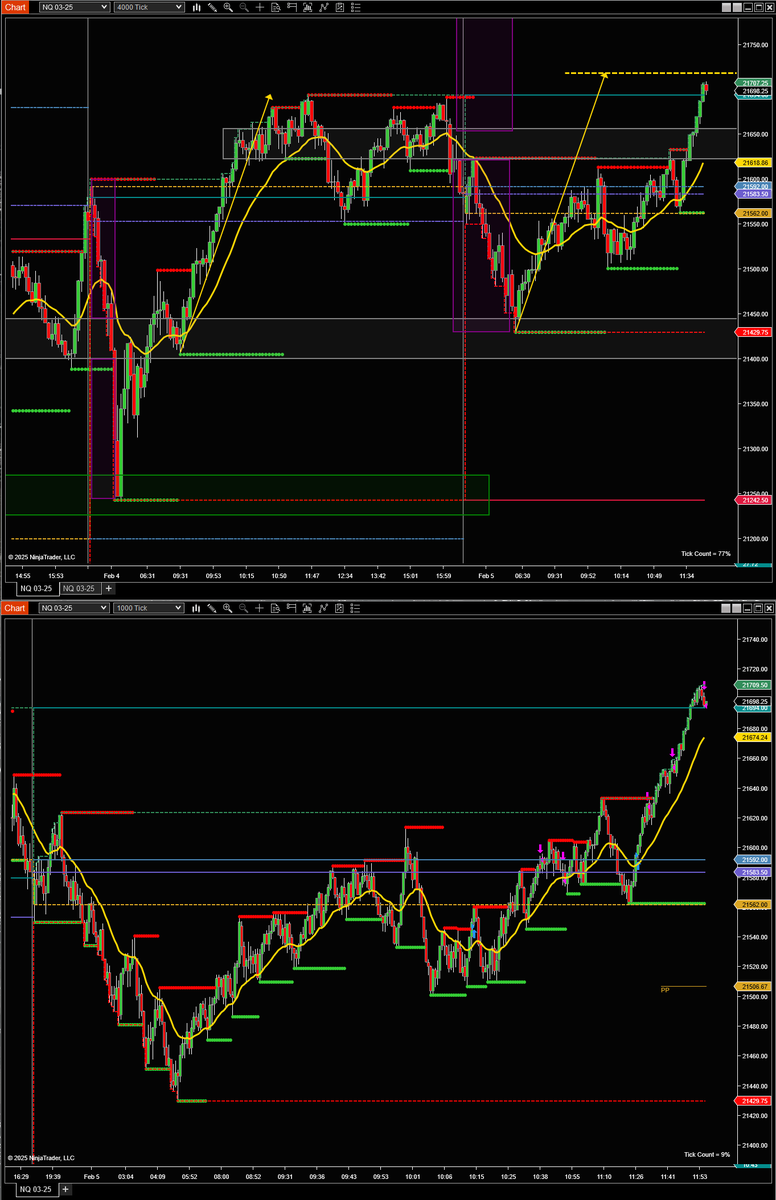The image size is (776, 1200).
Task: Click price marker 21707.25 in the 4000 Tick chart
Action: pos(754,83)
